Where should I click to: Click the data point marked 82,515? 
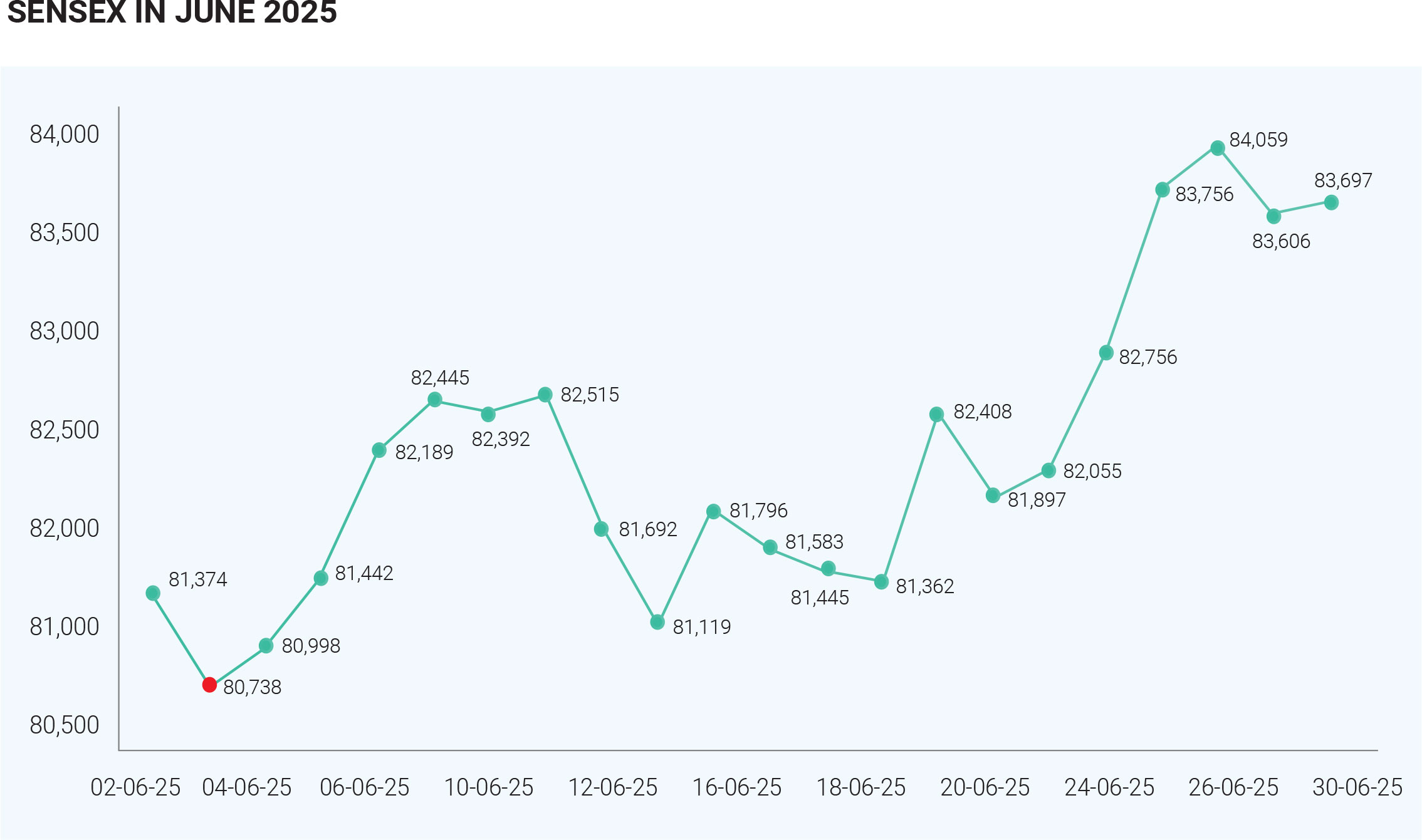point(545,395)
